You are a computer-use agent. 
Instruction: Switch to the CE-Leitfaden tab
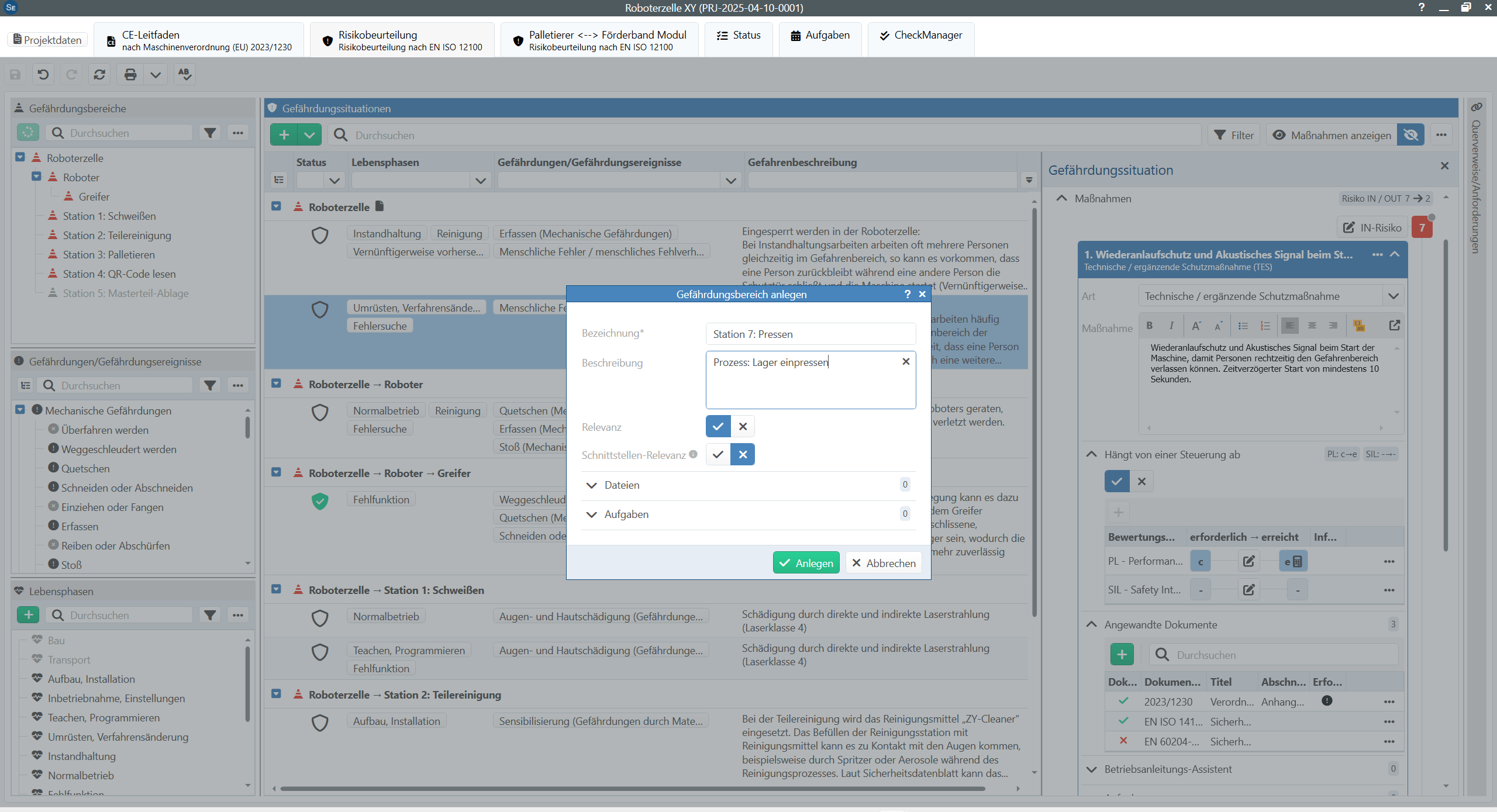pyautogui.click(x=199, y=40)
